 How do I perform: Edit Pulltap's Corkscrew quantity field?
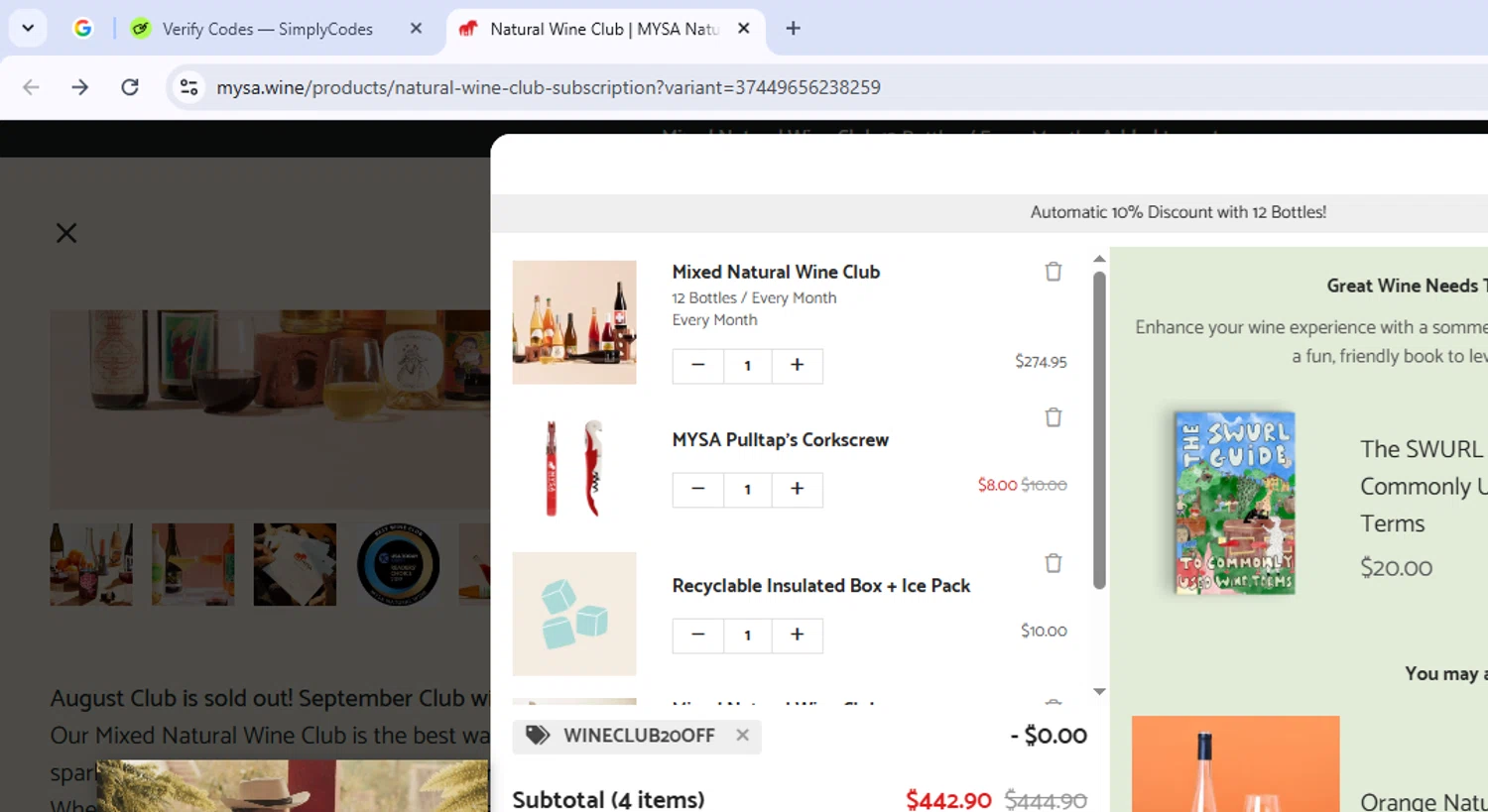coord(748,490)
